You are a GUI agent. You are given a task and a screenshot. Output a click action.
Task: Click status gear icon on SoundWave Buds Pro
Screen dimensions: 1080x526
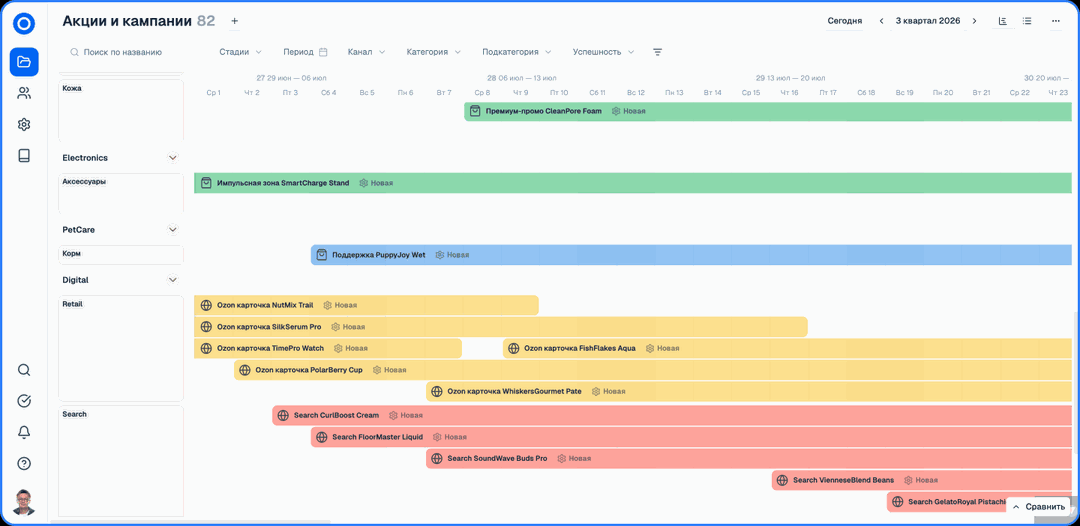pyautogui.click(x=561, y=459)
